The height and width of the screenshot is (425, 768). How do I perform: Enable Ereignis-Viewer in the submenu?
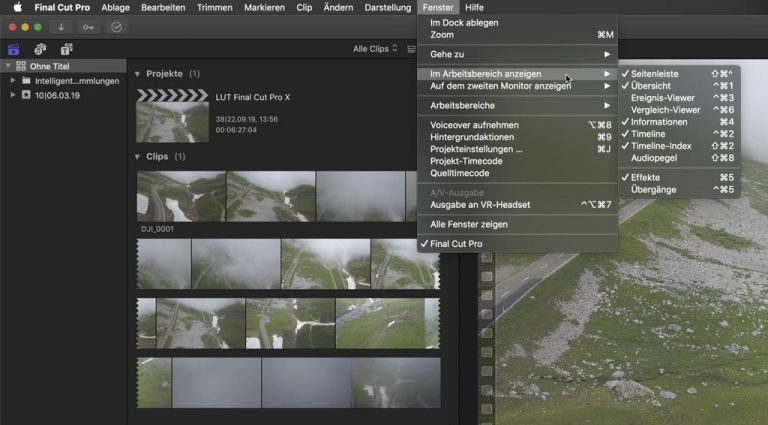coord(679,98)
